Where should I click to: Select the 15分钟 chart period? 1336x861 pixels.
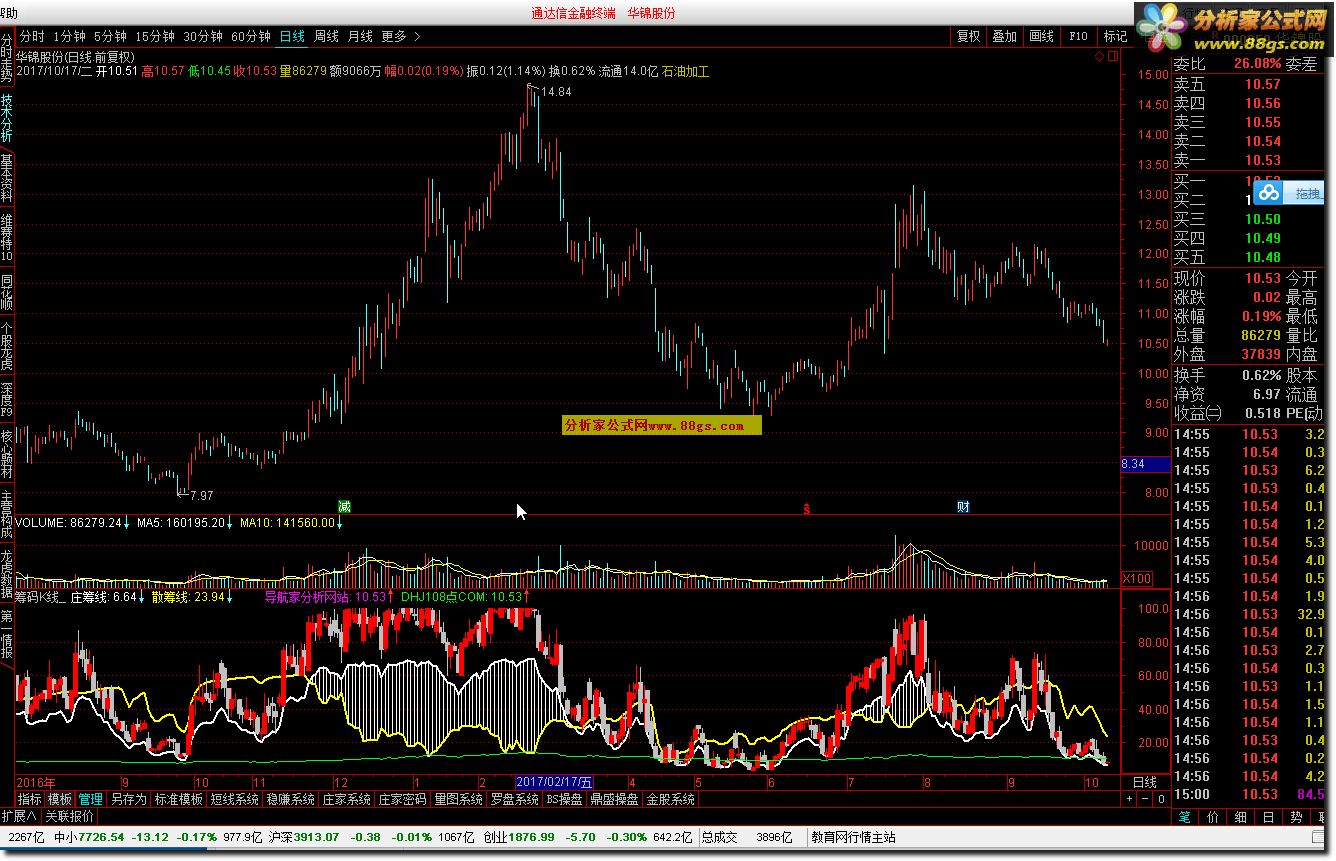point(154,36)
